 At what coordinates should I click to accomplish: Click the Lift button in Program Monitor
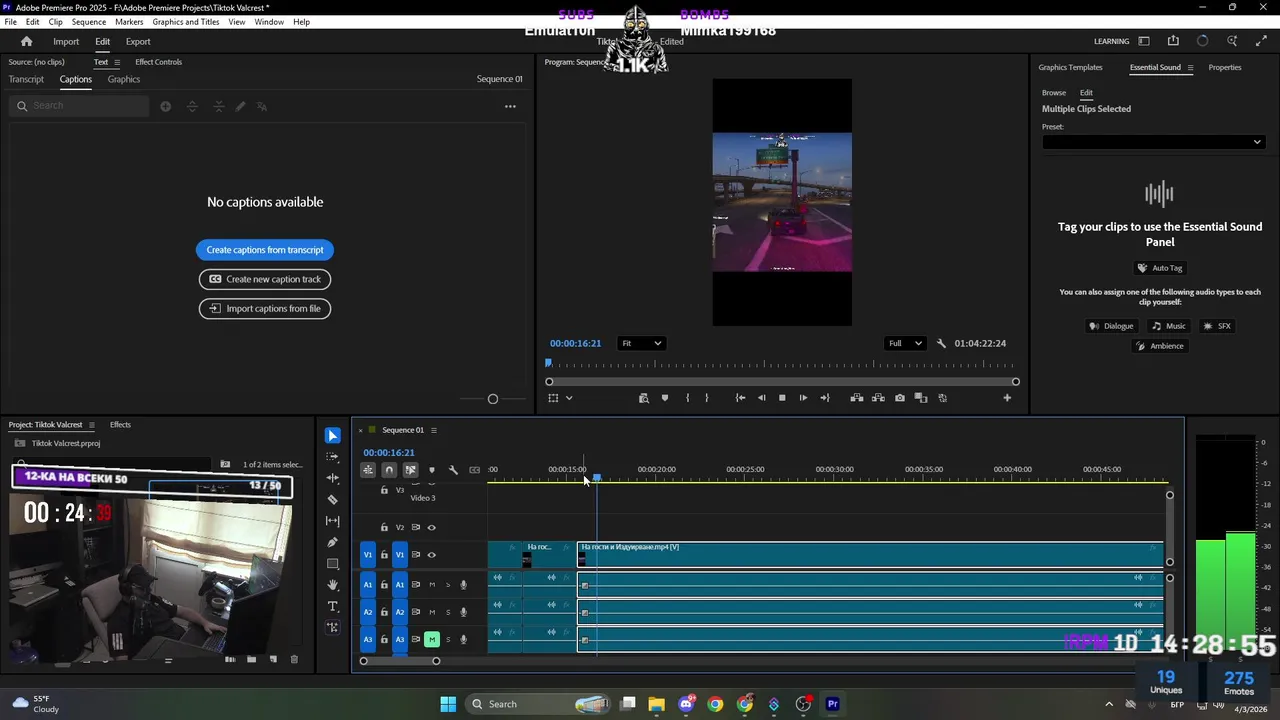(x=857, y=398)
